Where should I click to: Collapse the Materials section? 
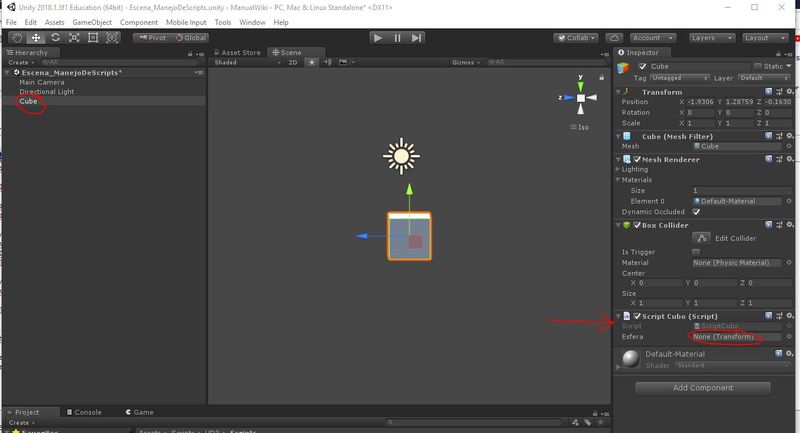(x=618, y=180)
